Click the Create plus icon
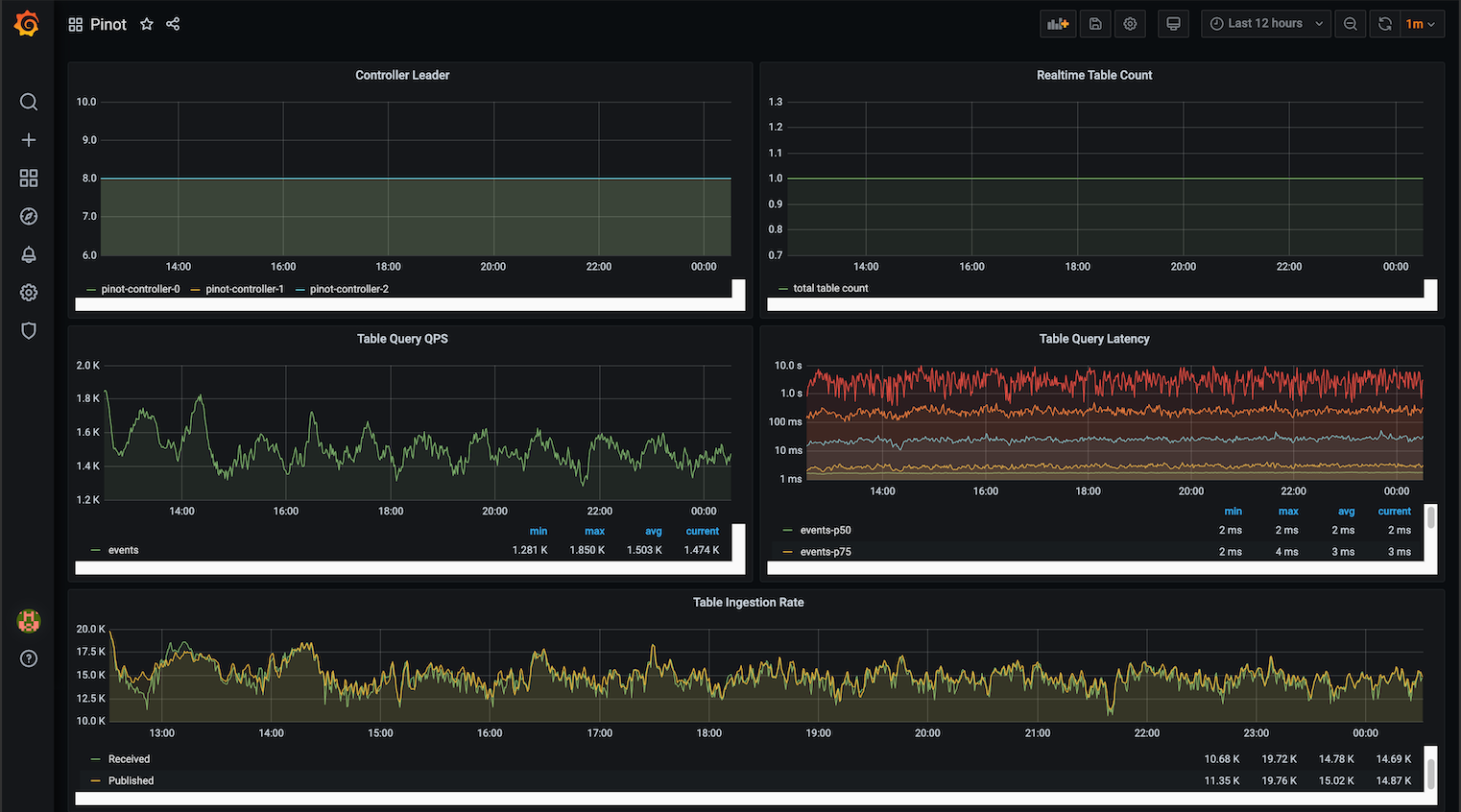Screen dimensions: 1461x812 pos(29,140)
